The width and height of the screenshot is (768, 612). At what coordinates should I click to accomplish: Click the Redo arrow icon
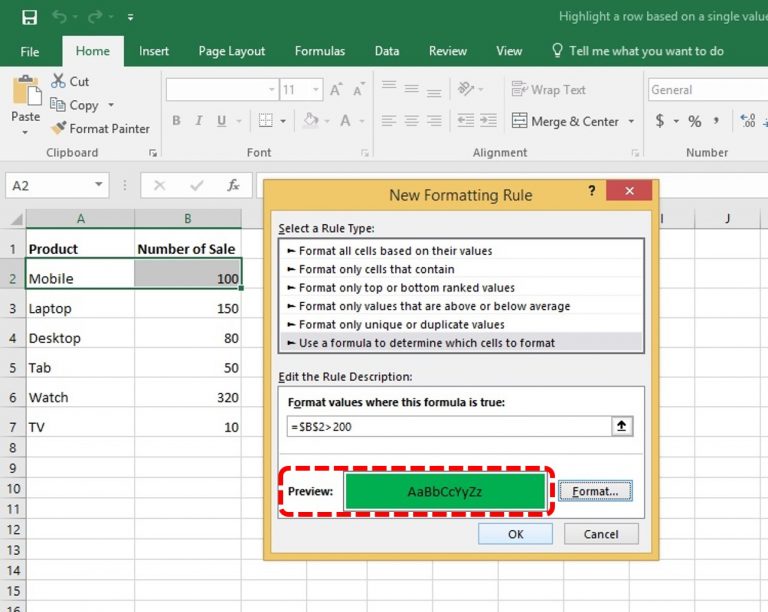coord(95,17)
